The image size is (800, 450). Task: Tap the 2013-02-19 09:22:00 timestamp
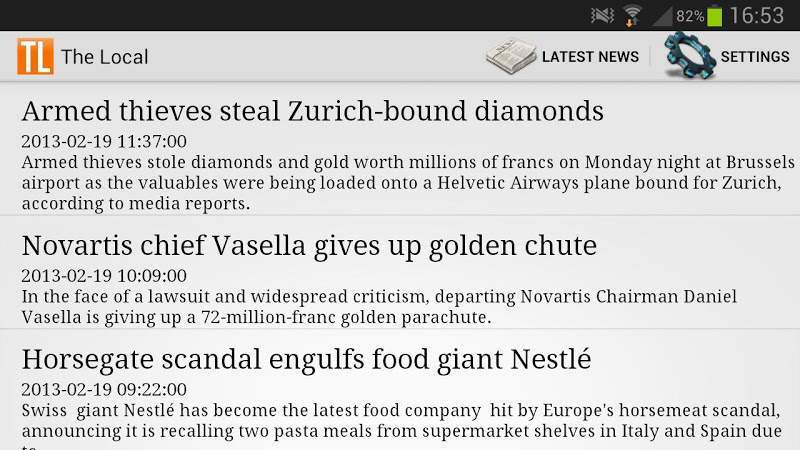click(104, 390)
